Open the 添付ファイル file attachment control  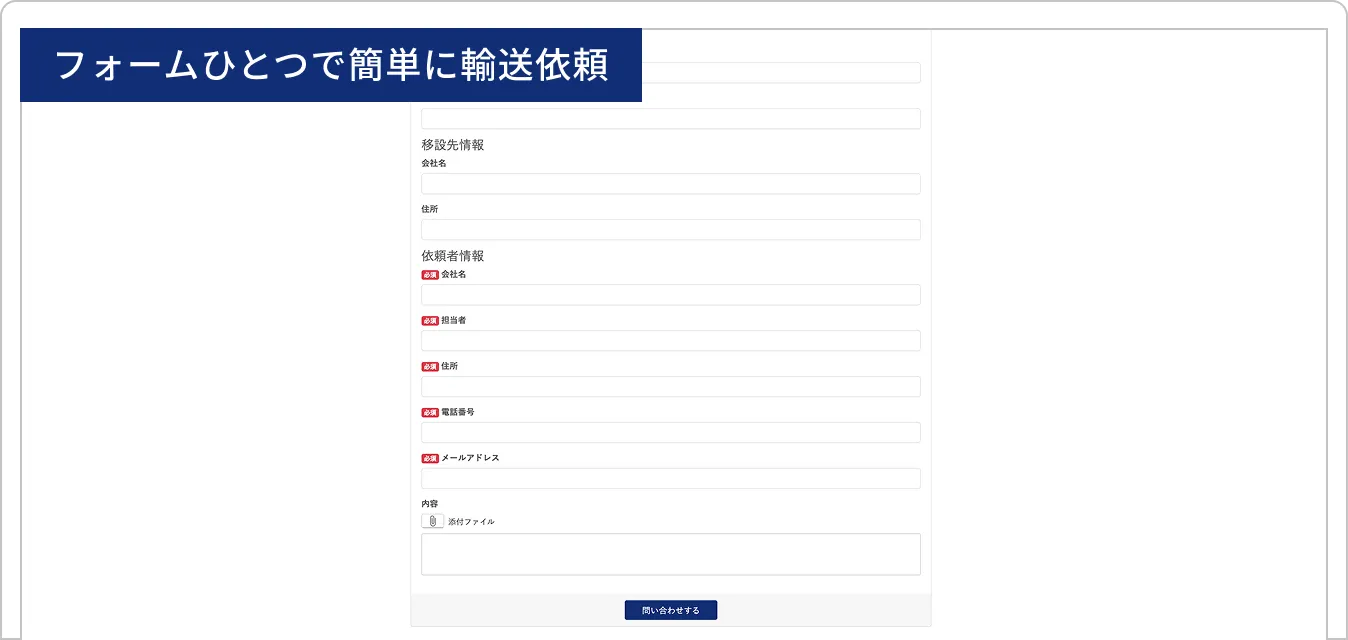point(431,520)
